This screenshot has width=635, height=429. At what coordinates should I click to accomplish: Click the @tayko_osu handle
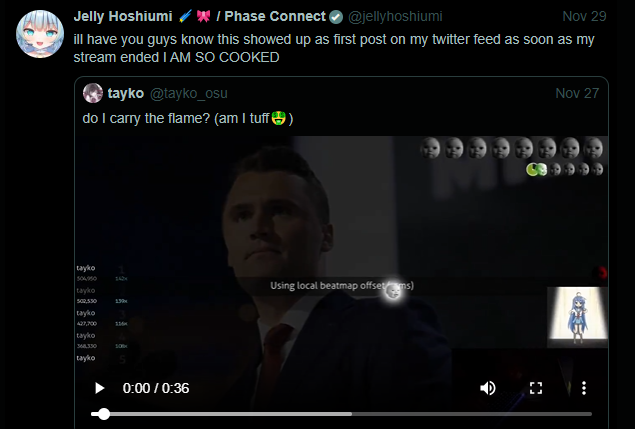click(189, 93)
